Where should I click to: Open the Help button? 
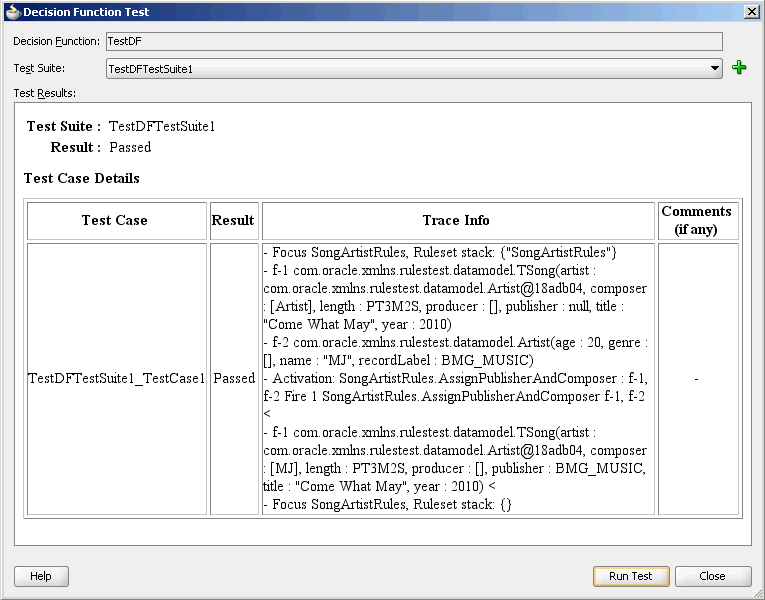(41, 576)
